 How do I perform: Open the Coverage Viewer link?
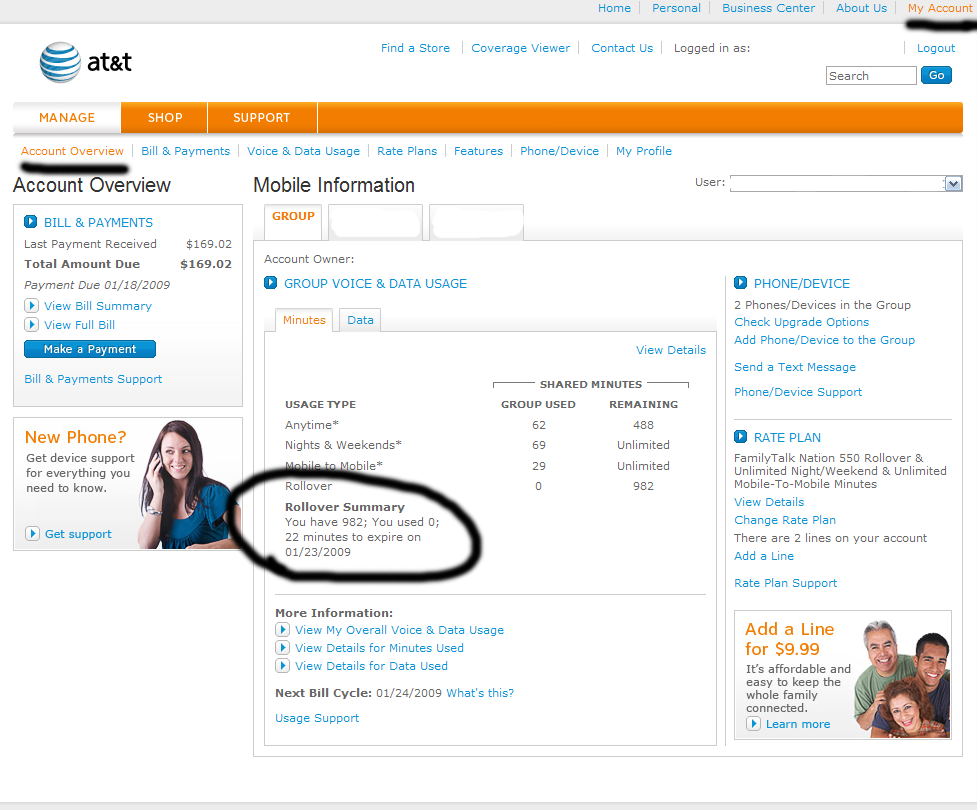(x=520, y=48)
